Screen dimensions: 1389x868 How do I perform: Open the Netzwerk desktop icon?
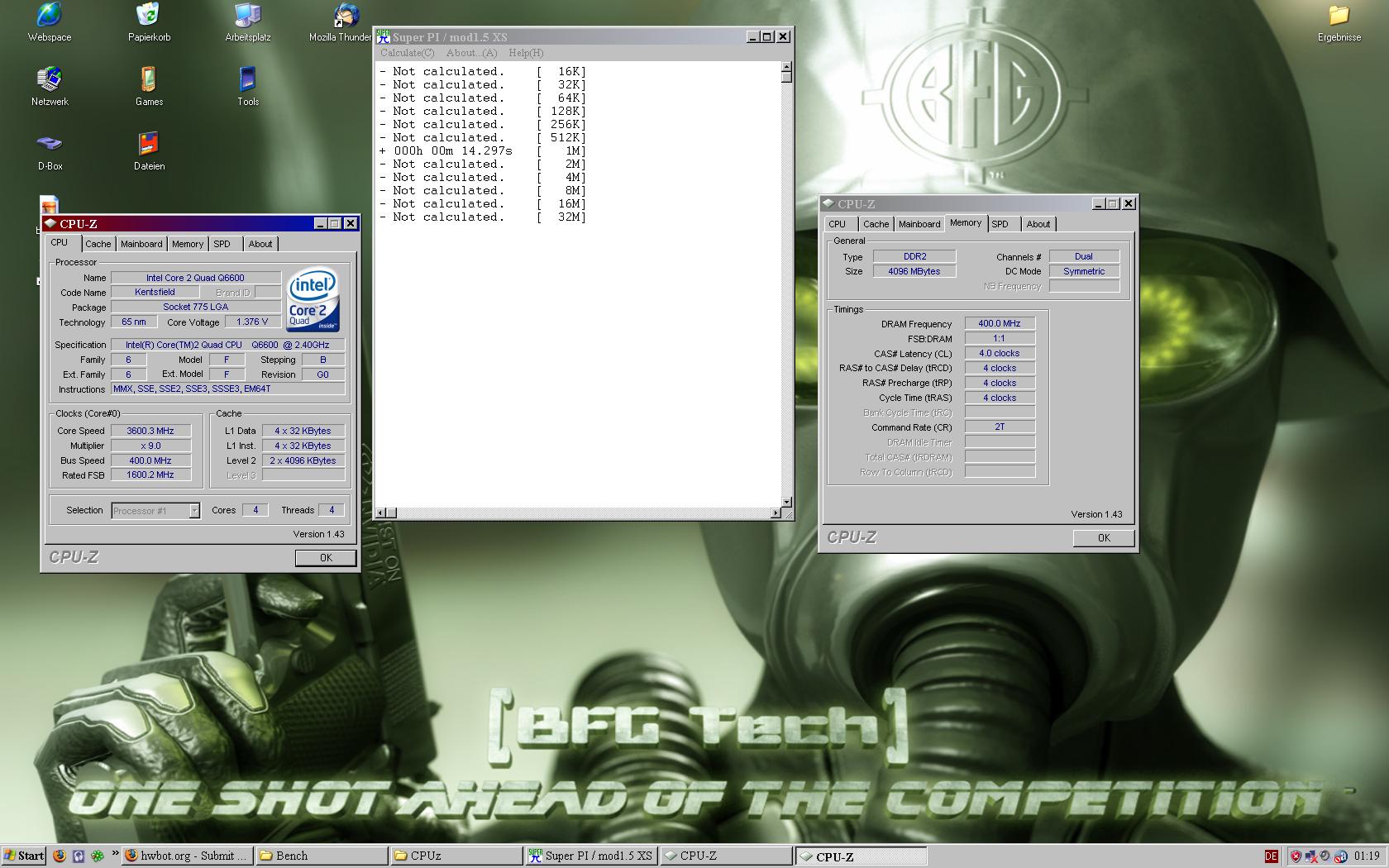click(x=50, y=87)
